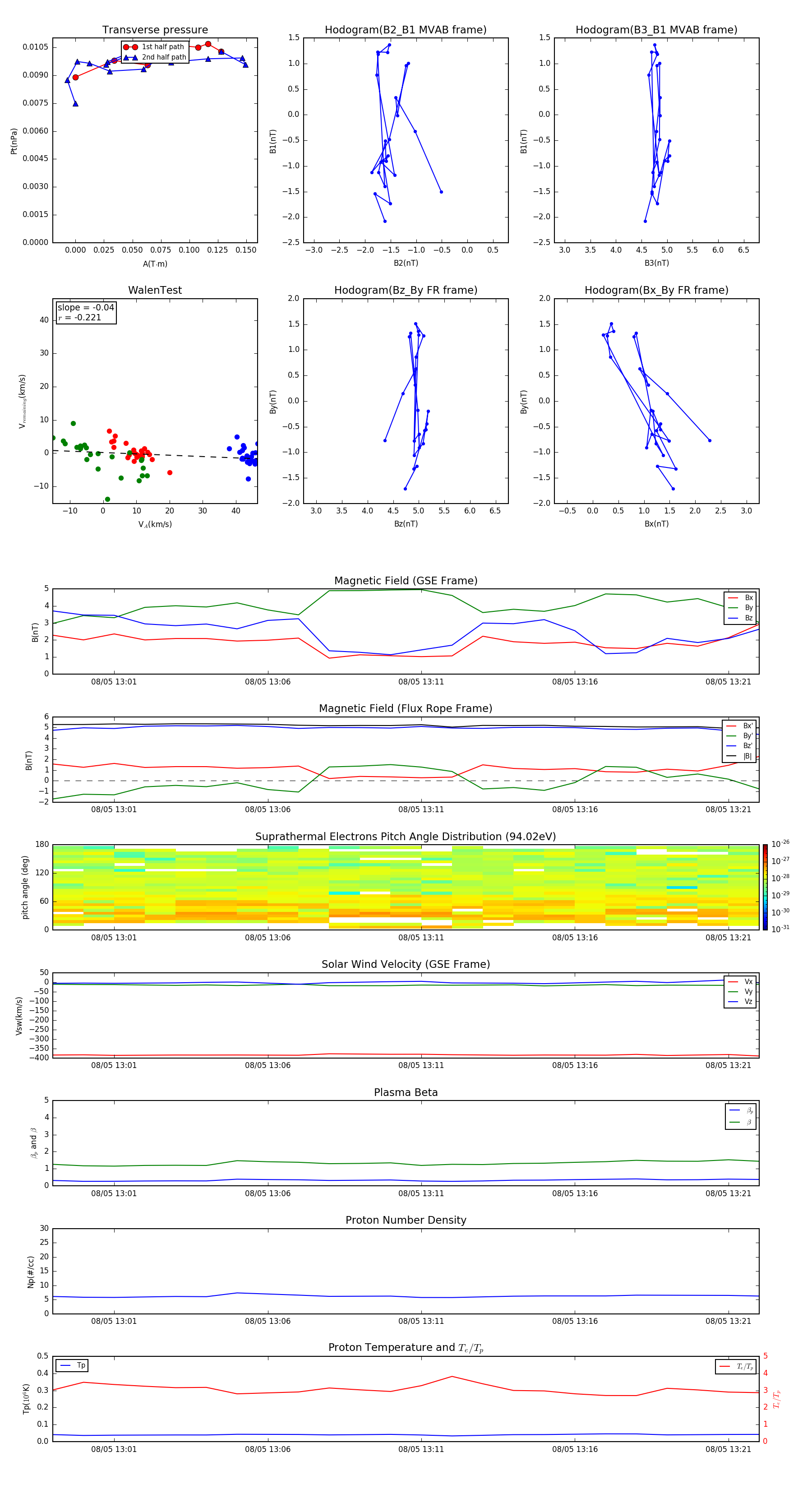Click the "Tp(10^6K)" y-axis label

[26, 1399]
